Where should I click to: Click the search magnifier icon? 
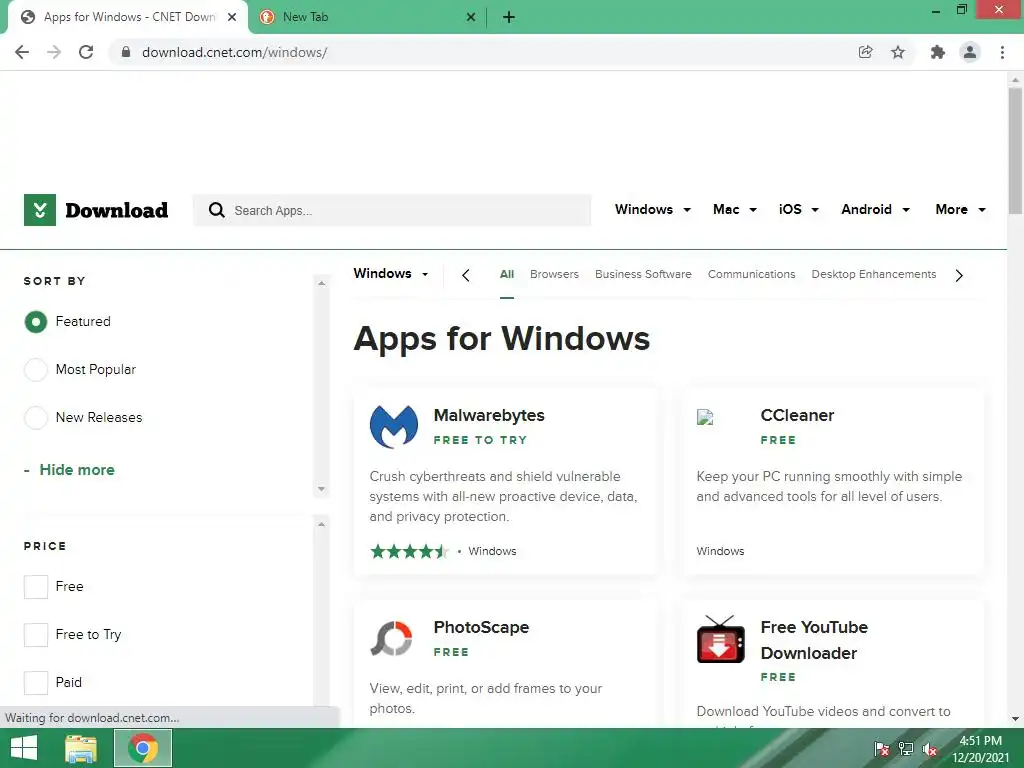(x=216, y=210)
